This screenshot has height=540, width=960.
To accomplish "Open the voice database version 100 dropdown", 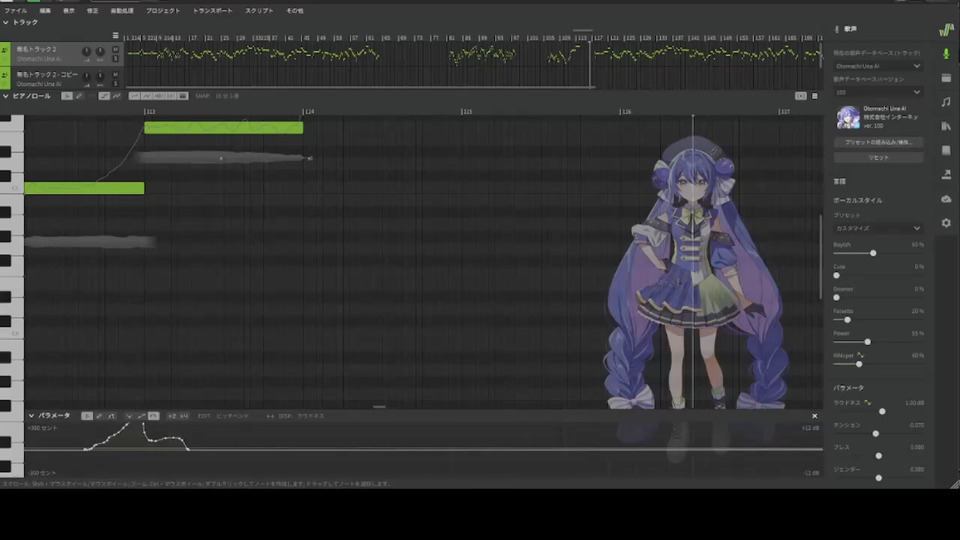I will 878,92.
